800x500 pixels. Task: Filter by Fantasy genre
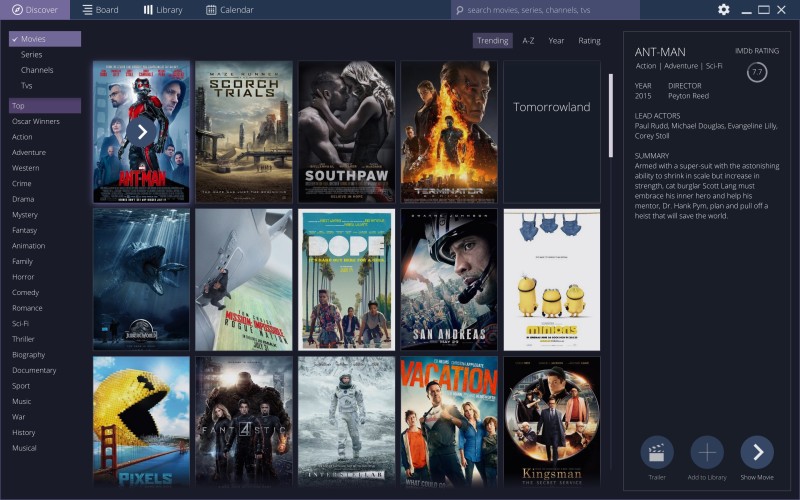(x=24, y=230)
